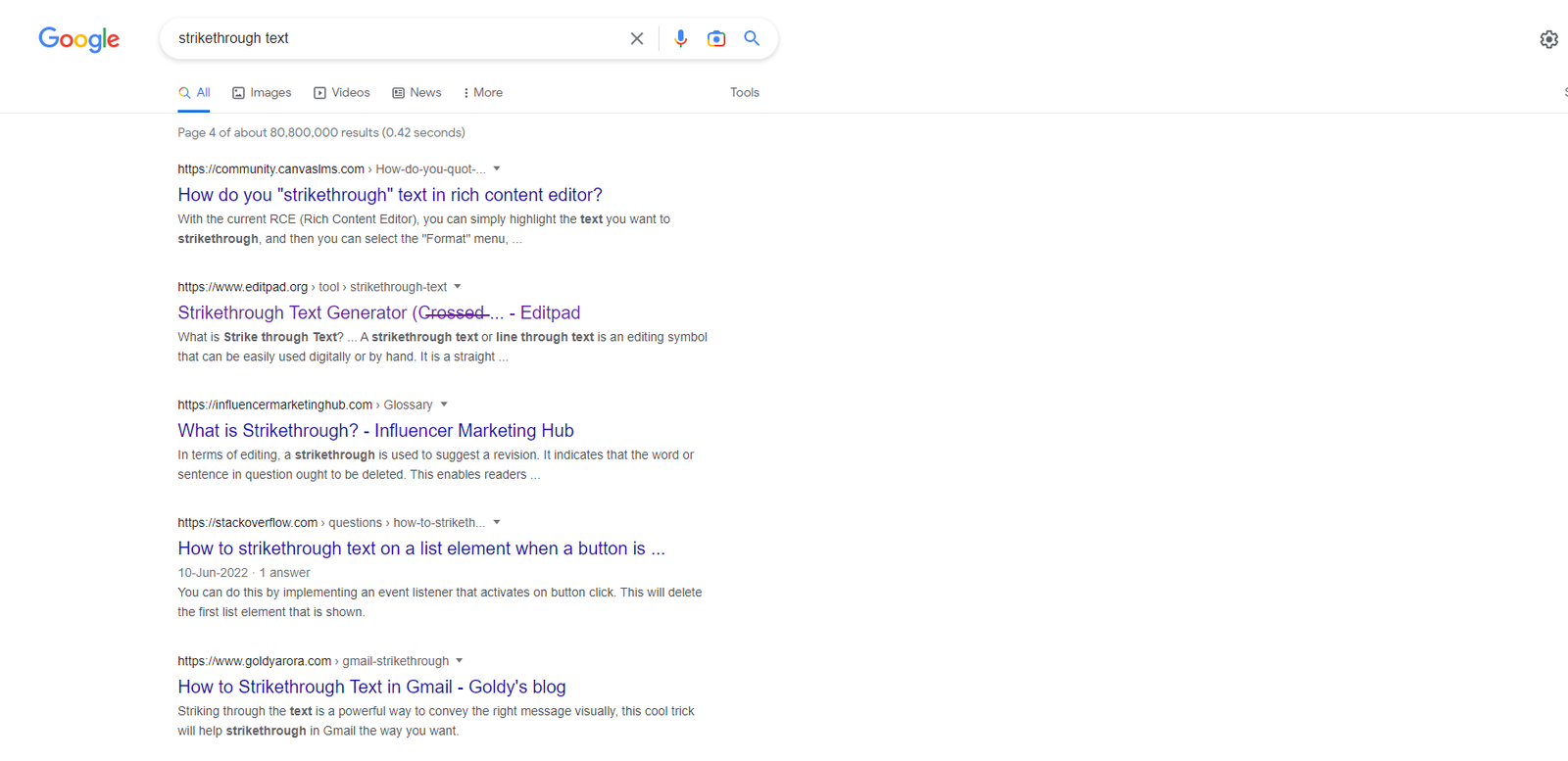Open the settings gear icon

(1548, 39)
